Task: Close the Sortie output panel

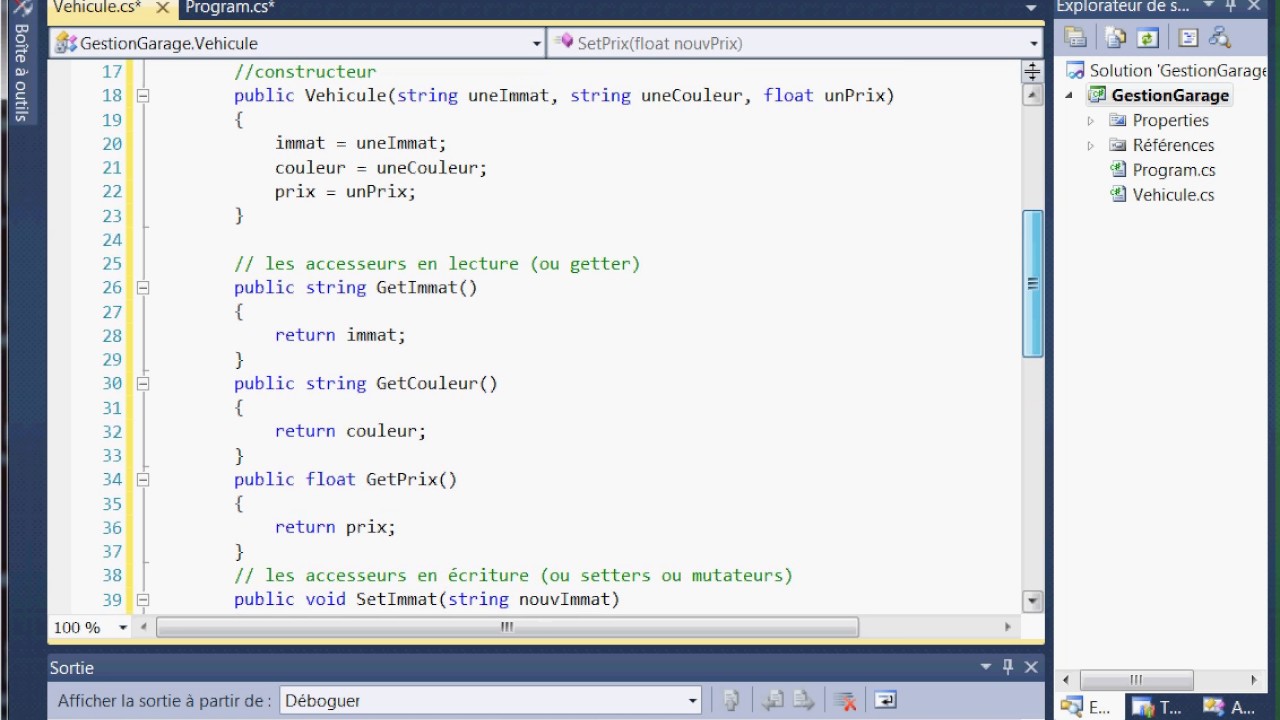Action: point(1031,667)
